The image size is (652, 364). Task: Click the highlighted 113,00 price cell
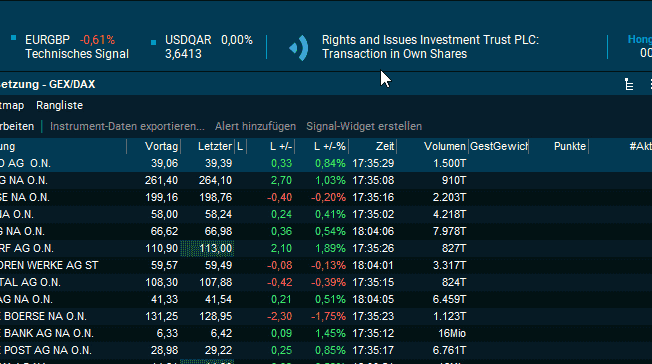point(207,248)
